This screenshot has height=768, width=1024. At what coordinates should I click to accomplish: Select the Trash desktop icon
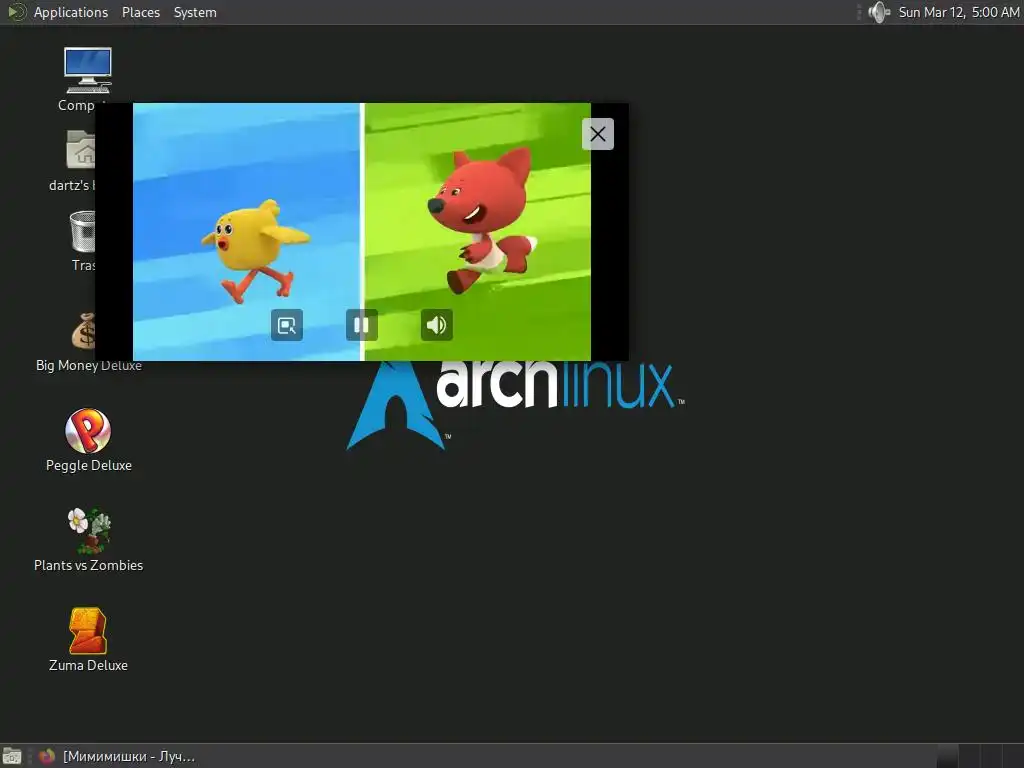point(82,231)
